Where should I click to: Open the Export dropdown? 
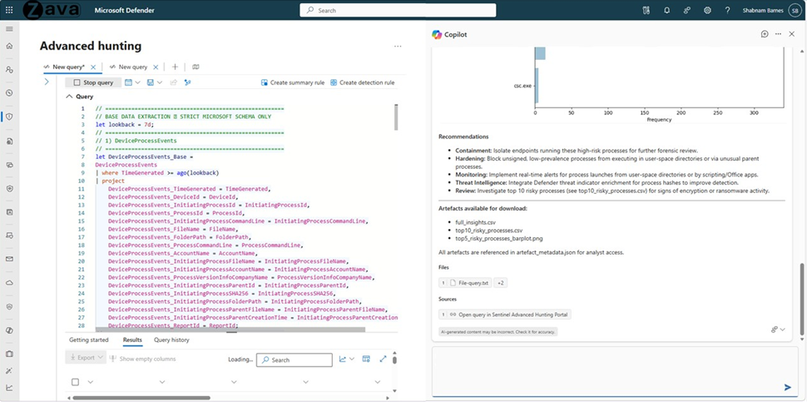pyautogui.click(x=85, y=357)
